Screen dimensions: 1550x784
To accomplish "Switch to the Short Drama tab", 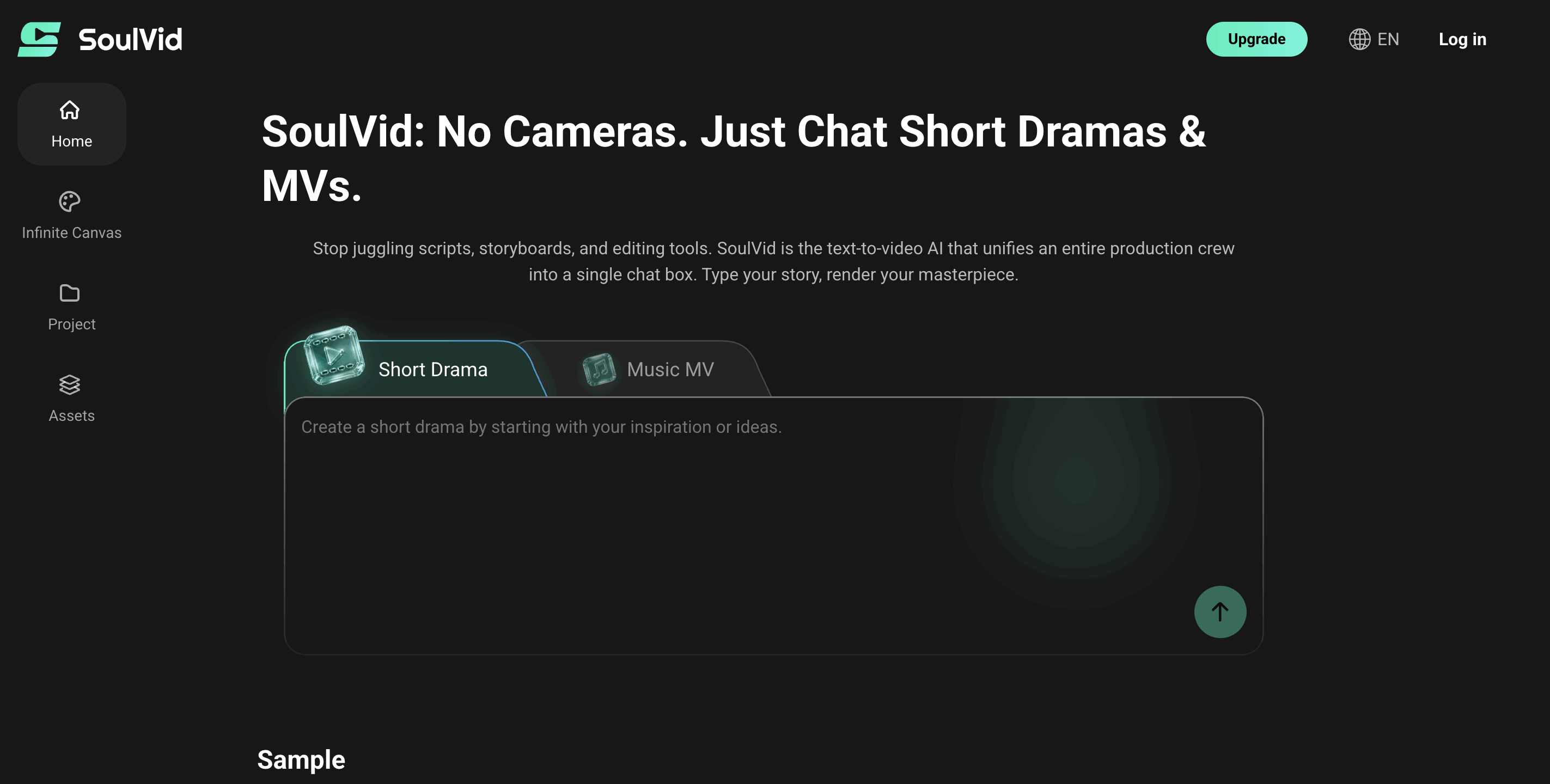I will click(x=415, y=368).
